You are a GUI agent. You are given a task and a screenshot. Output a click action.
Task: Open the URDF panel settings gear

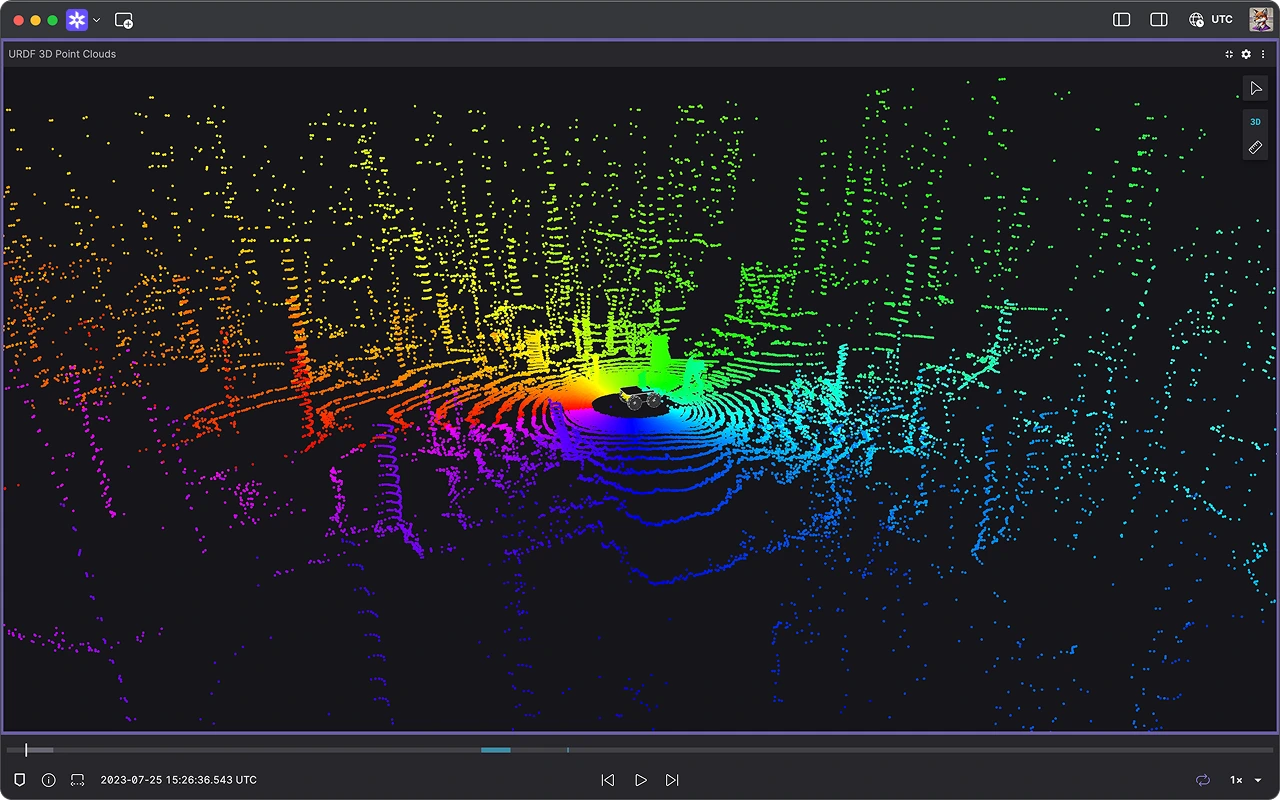point(1245,54)
